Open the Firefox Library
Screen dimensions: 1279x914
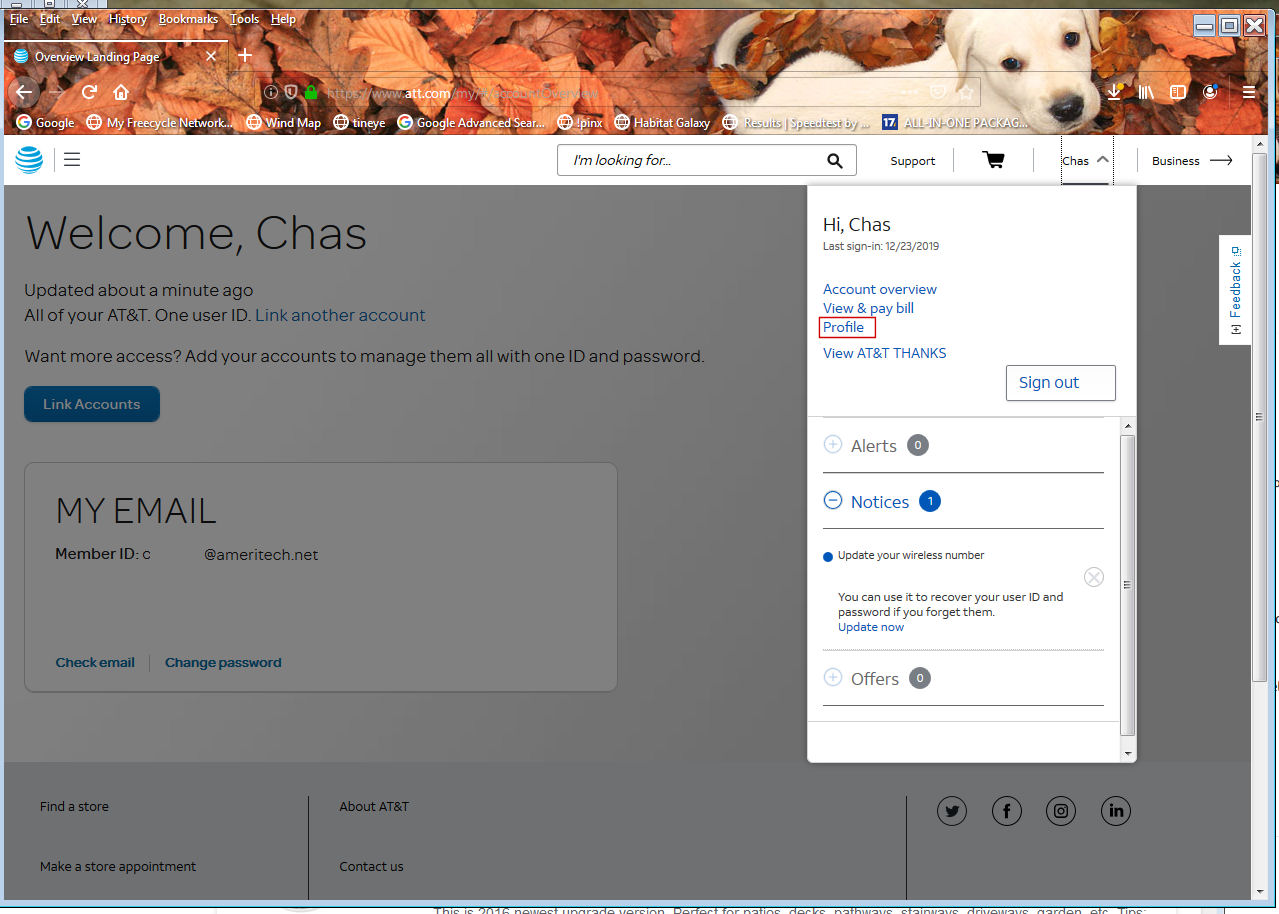click(x=1146, y=92)
